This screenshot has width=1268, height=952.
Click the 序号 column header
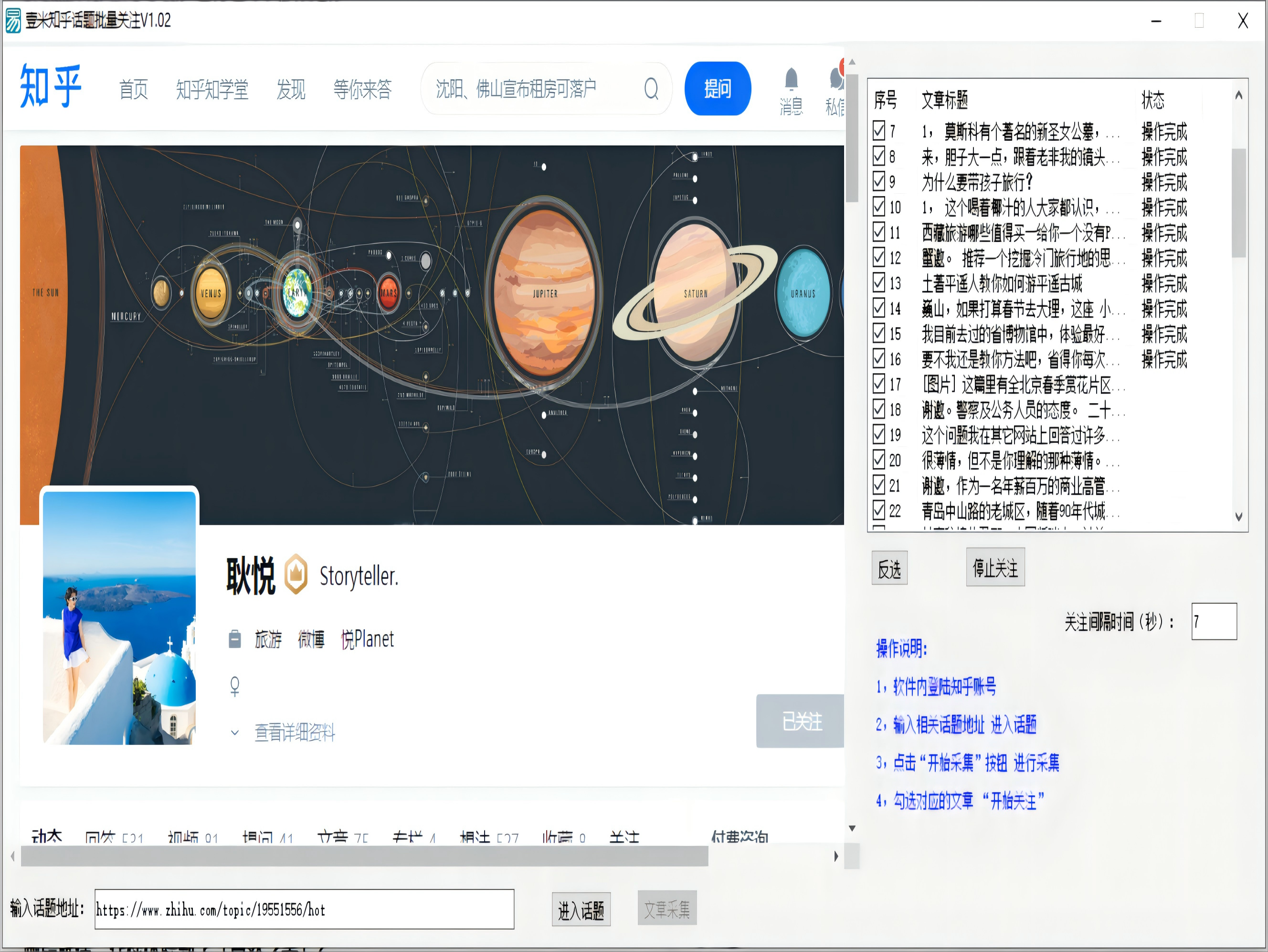coord(886,100)
